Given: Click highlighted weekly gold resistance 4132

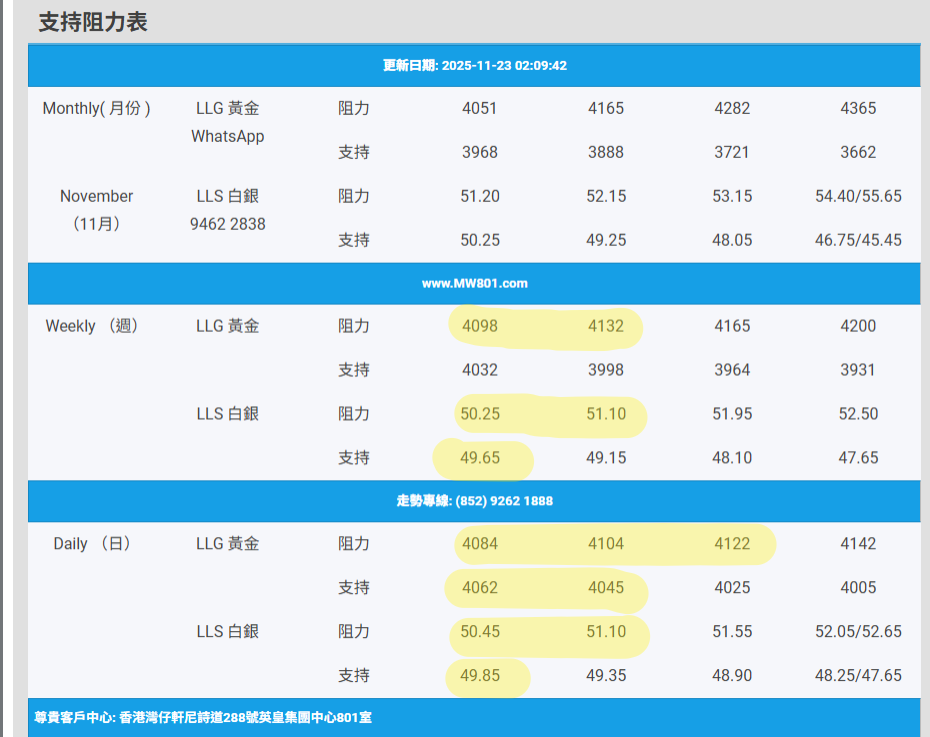Looking at the screenshot, I should coord(606,326).
